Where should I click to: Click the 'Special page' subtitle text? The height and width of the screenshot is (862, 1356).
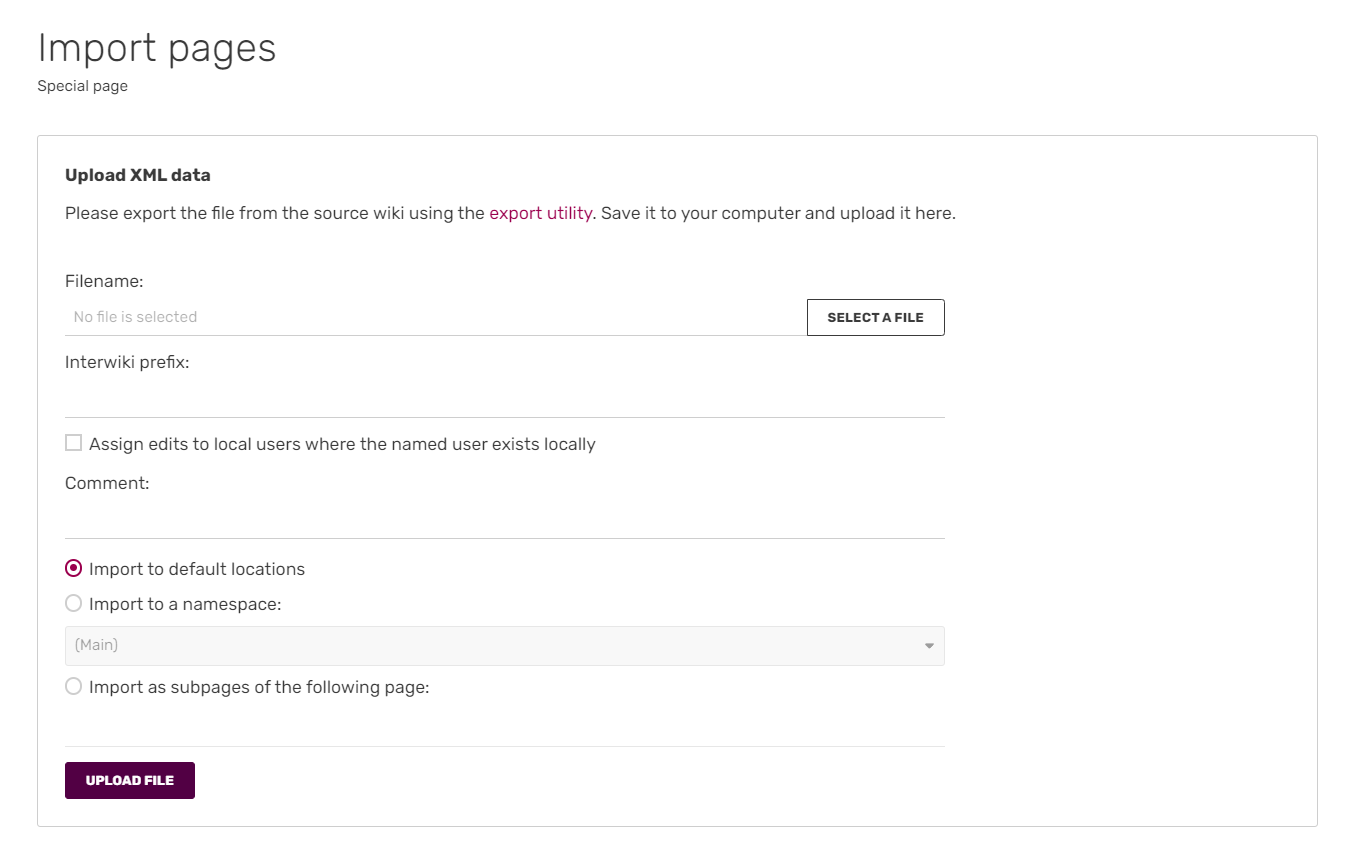click(x=83, y=86)
